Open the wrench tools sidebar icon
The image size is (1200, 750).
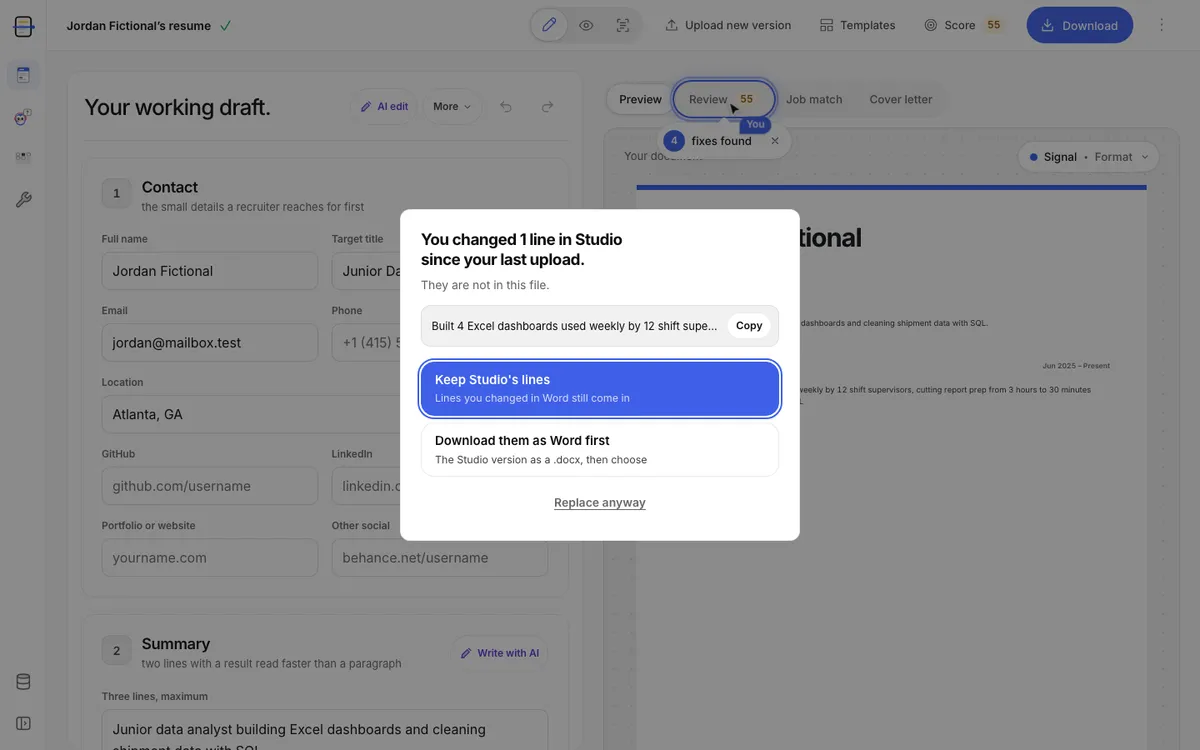pos(24,200)
